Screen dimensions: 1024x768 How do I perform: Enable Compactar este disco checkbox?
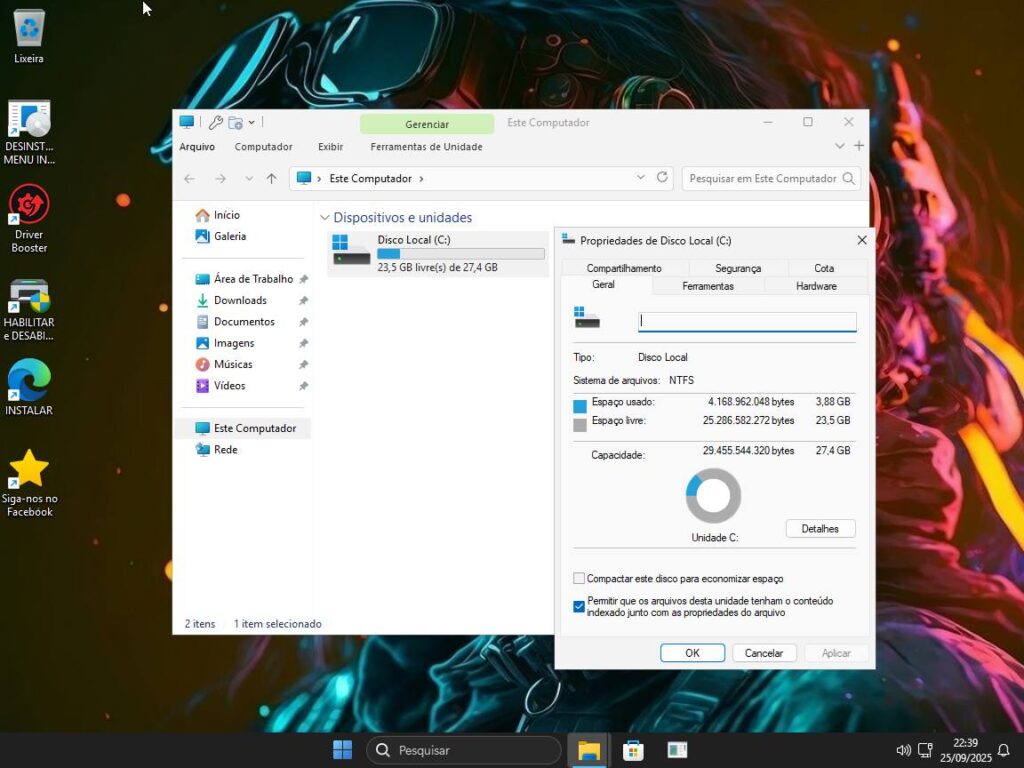tap(579, 578)
